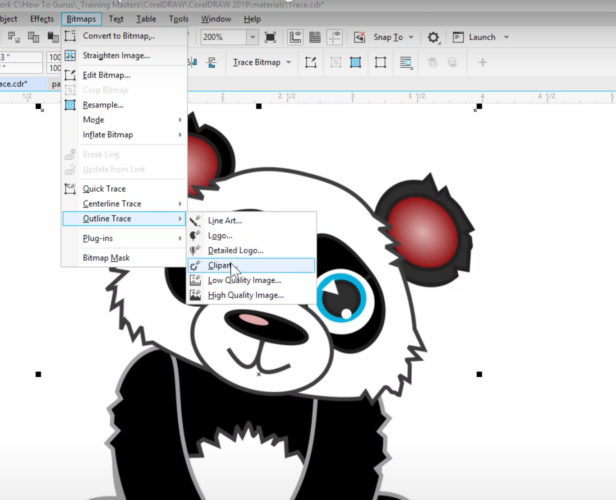Viewport: 616px width, 500px height.
Task: Expand the Plug-ins submenu
Action: click(x=124, y=238)
